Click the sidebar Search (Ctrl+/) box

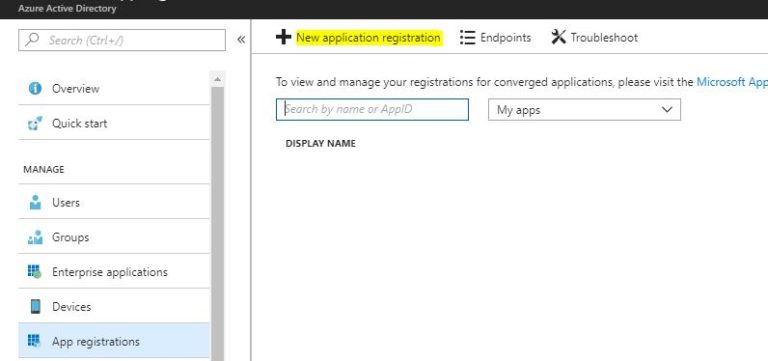point(122,40)
